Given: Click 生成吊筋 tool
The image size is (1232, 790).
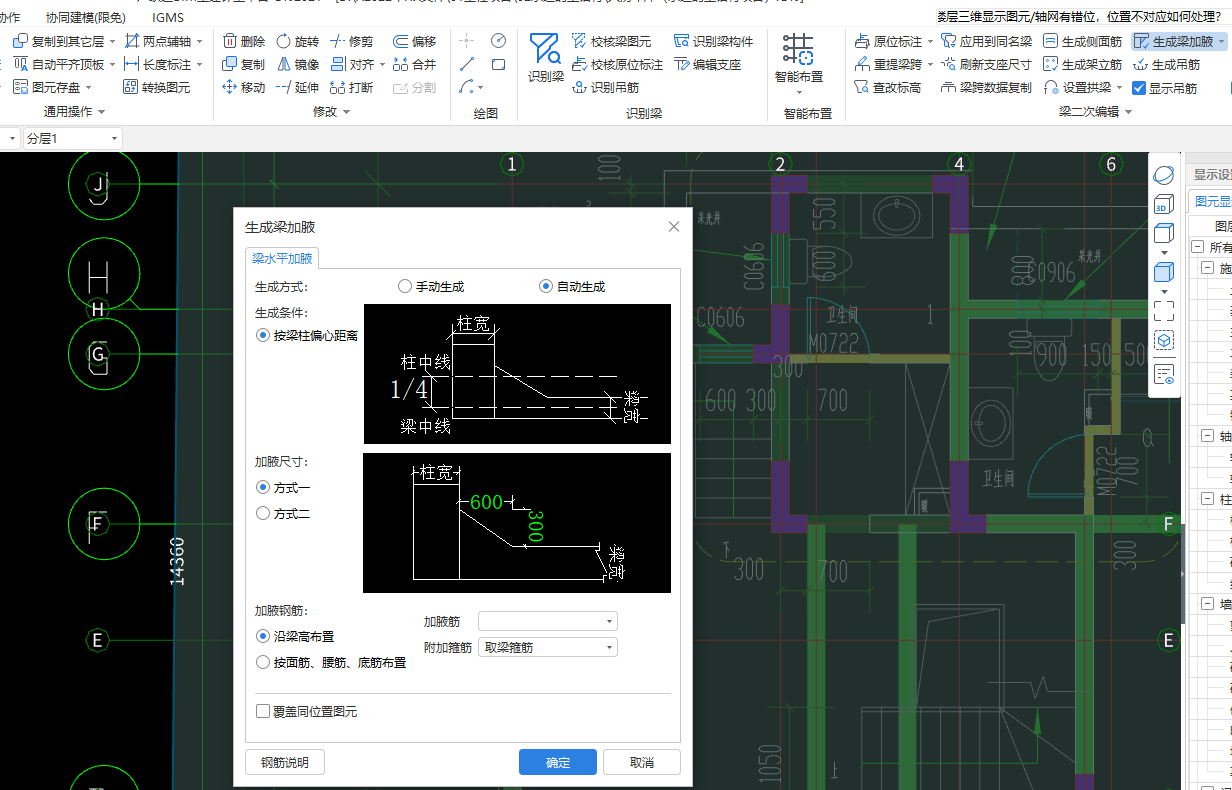Looking at the screenshot, I should coord(1166,64).
